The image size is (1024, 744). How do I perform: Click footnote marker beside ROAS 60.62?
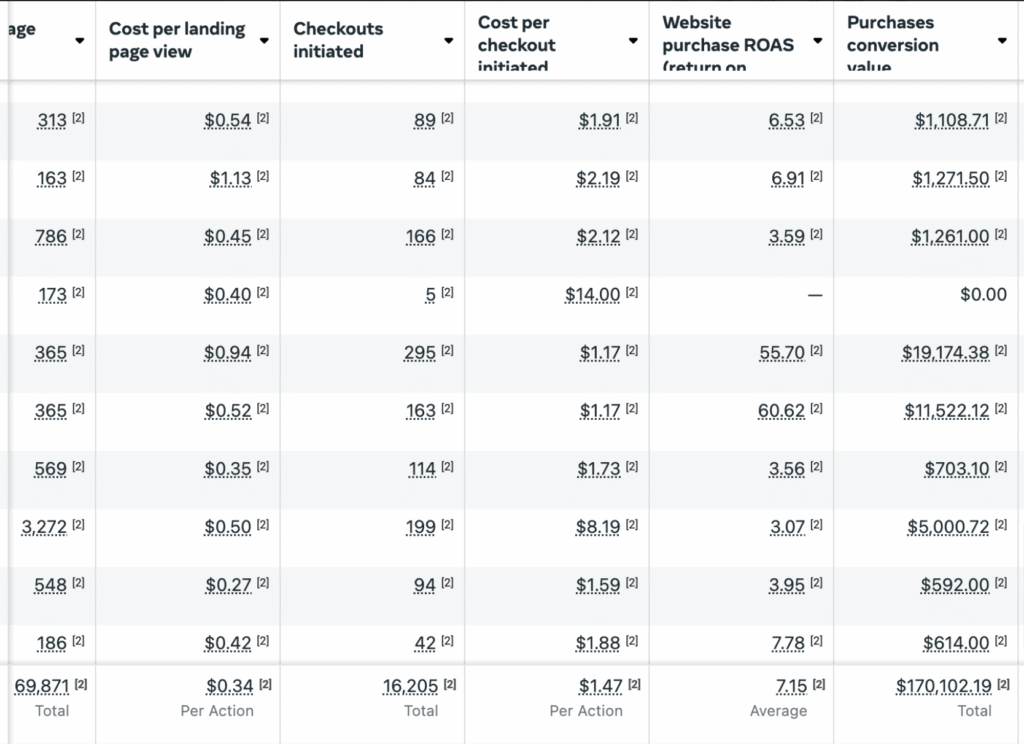coord(816,409)
